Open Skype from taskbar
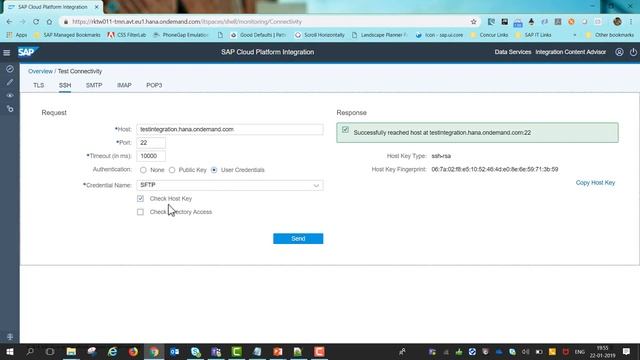640x360 pixels. (x=196, y=352)
